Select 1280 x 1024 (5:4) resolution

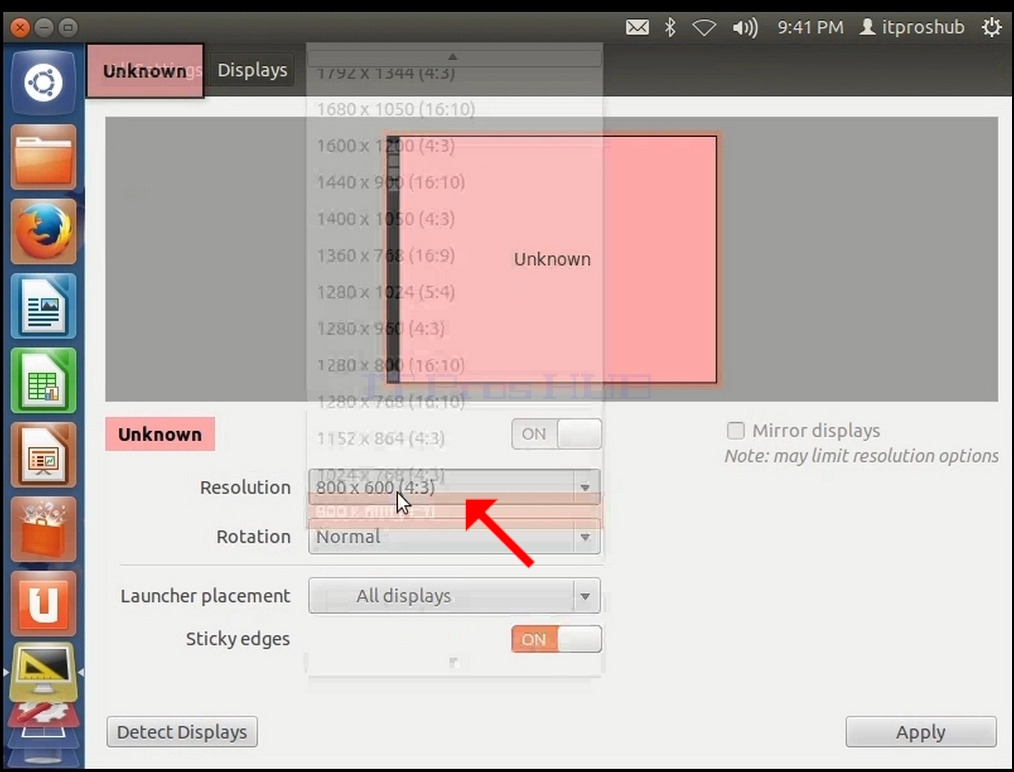click(x=455, y=292)
